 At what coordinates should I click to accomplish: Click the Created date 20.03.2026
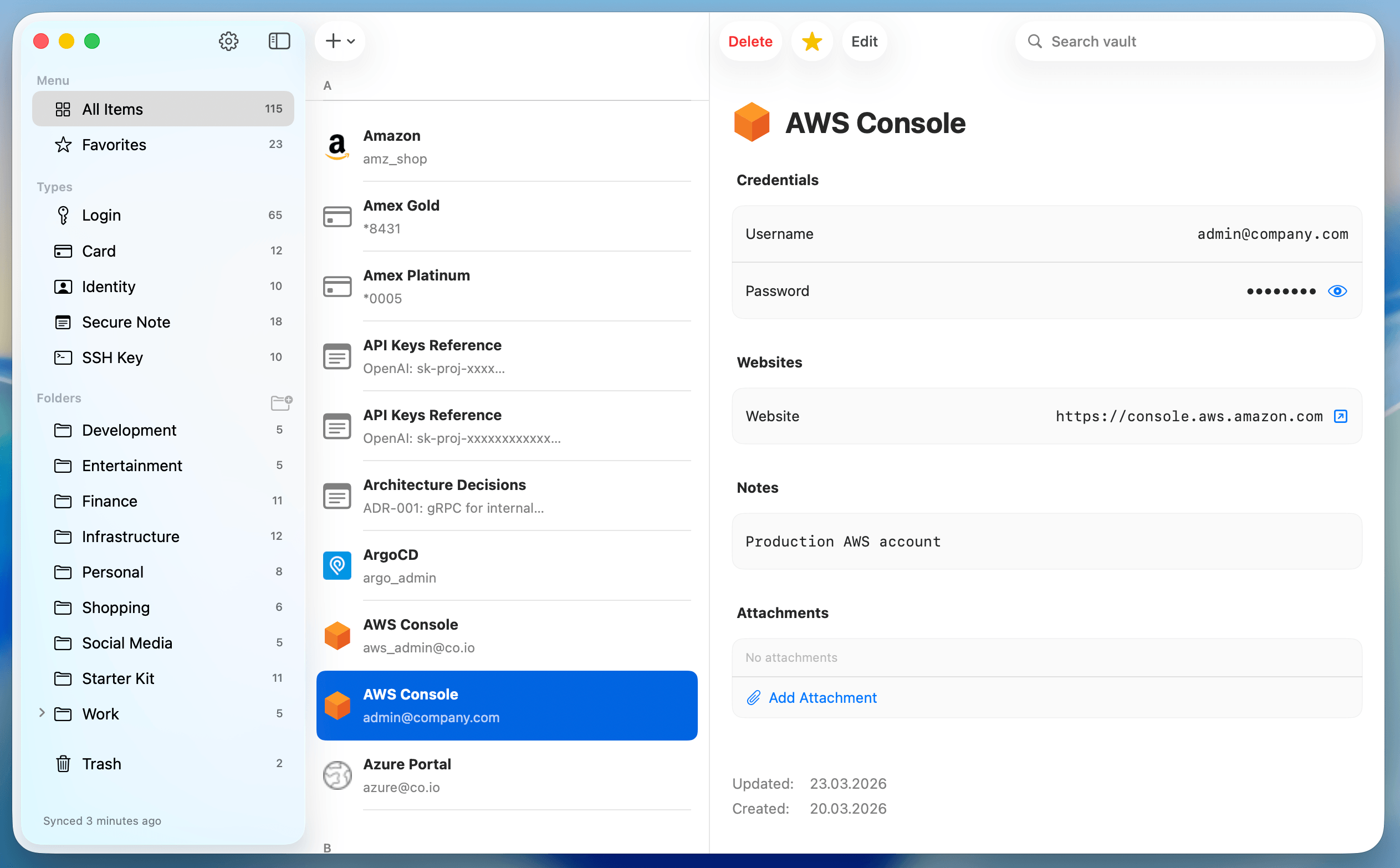click(x=848, y=809)
